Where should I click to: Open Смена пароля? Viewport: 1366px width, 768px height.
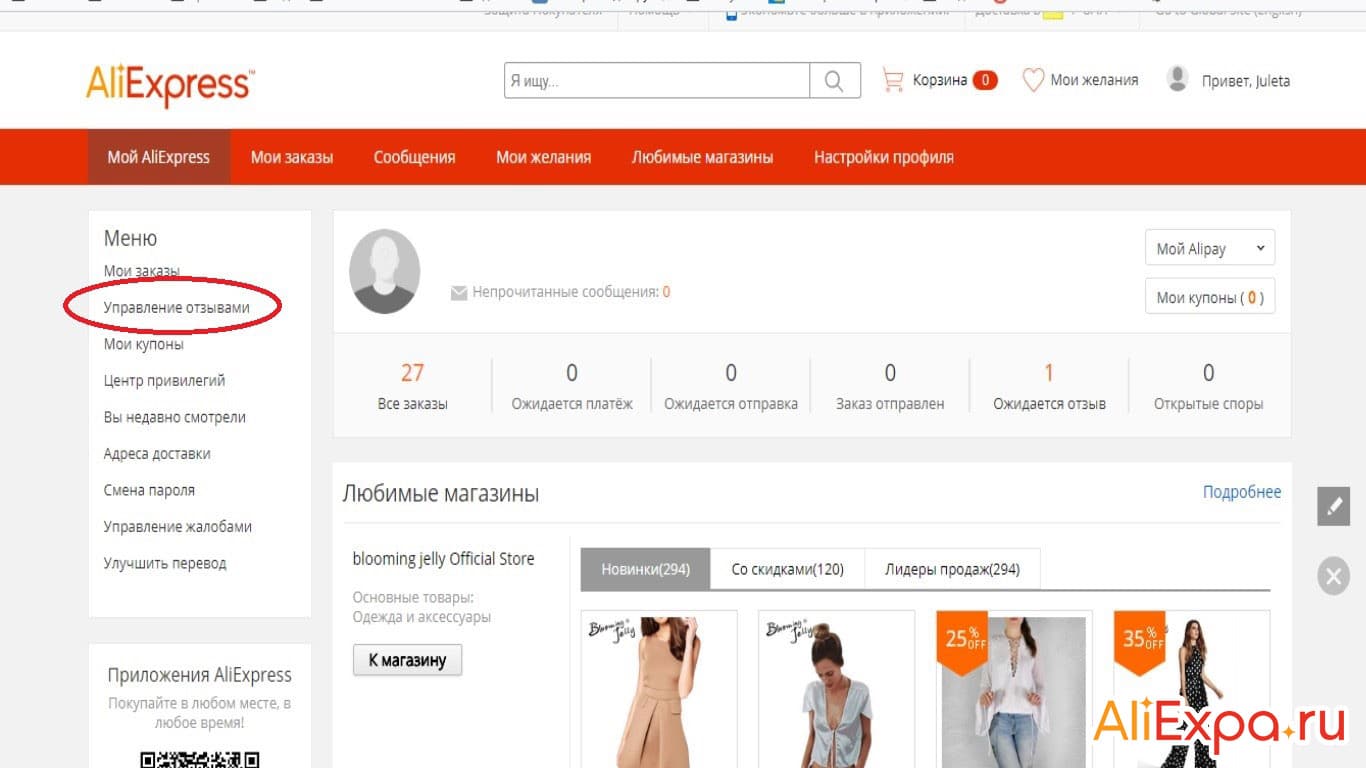click(149, 490)
